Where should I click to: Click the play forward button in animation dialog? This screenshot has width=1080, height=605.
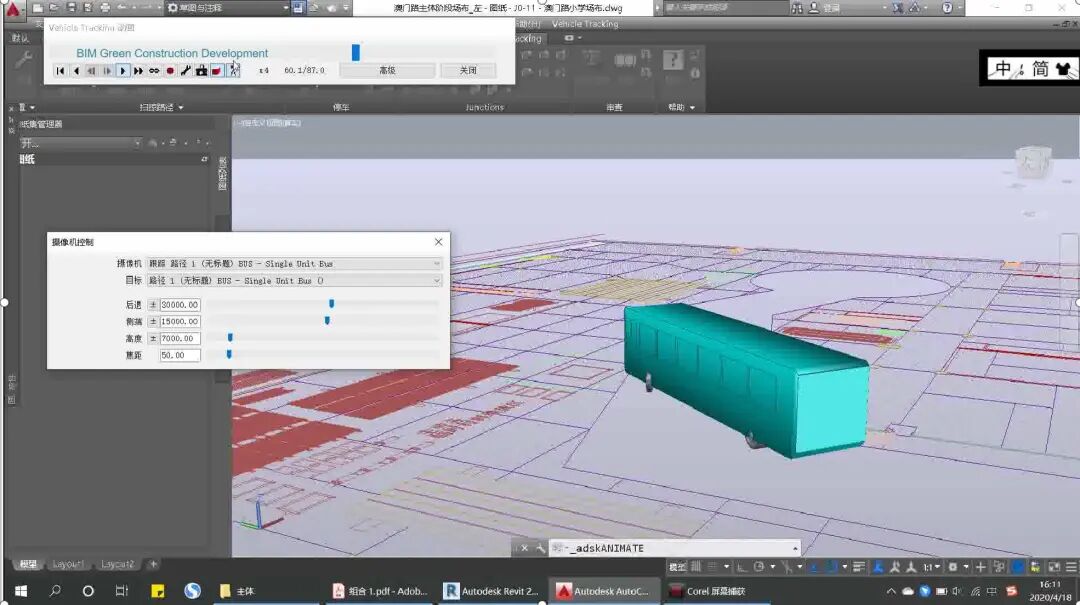coord(123,71)
